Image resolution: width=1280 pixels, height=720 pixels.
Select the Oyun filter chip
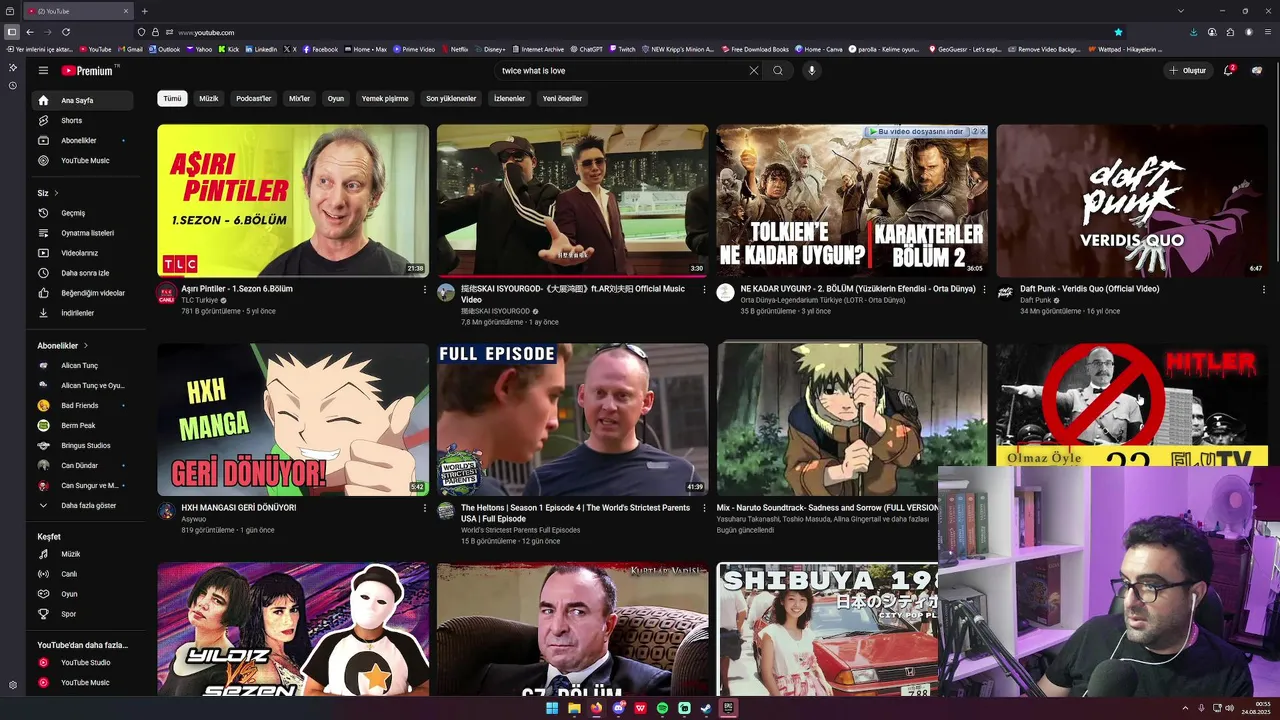(336, 98)
